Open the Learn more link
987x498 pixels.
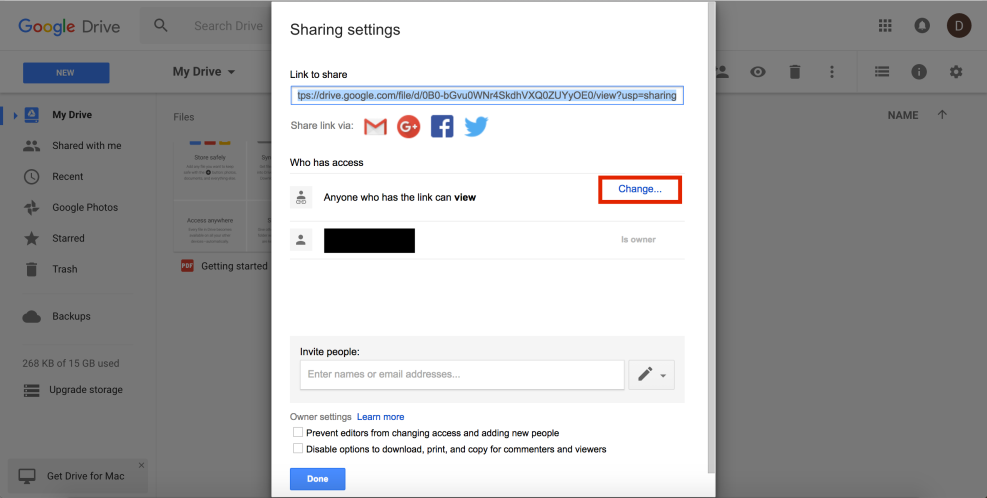point(380,417)
